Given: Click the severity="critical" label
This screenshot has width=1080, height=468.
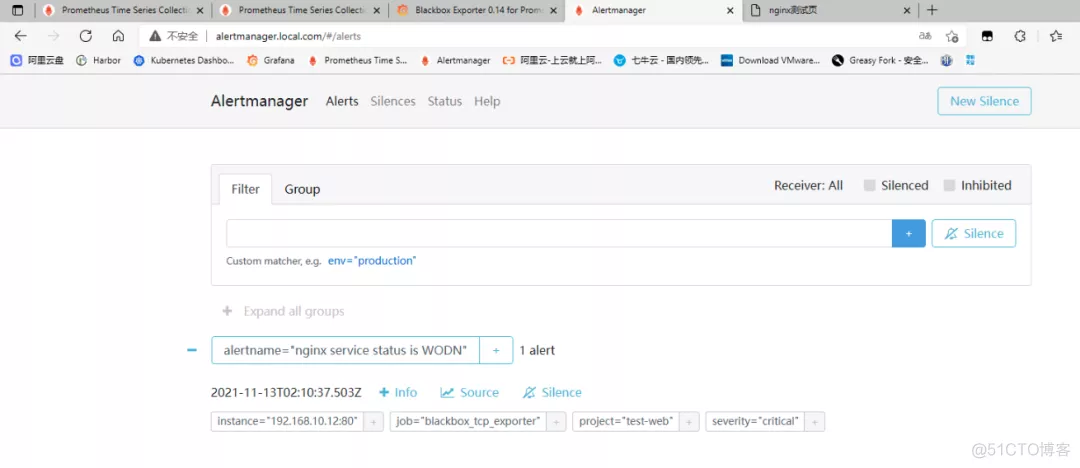Looking at the screenshot, I should (x=755, y=422).
